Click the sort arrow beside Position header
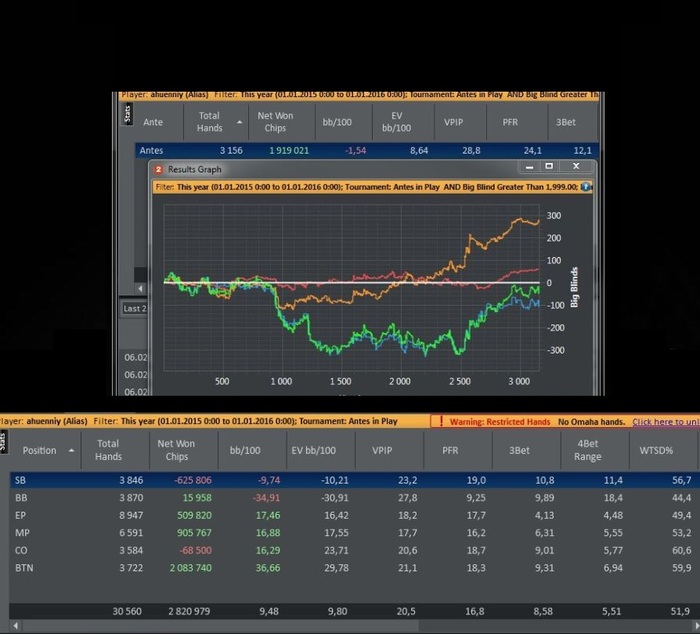 [71, 450]
